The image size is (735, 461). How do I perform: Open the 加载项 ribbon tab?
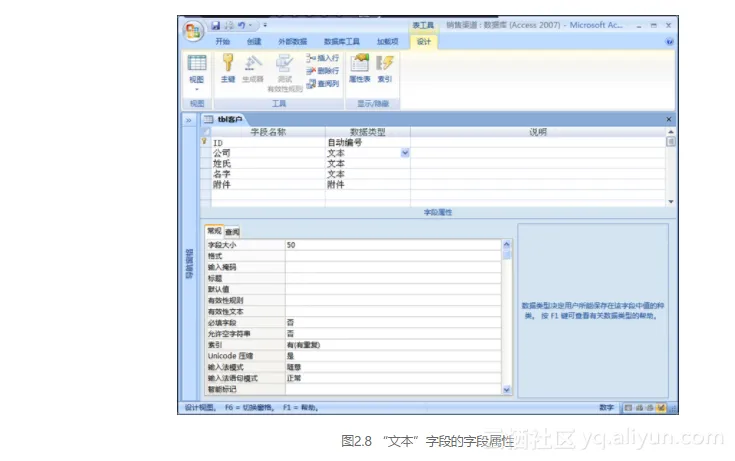point(388,42)
